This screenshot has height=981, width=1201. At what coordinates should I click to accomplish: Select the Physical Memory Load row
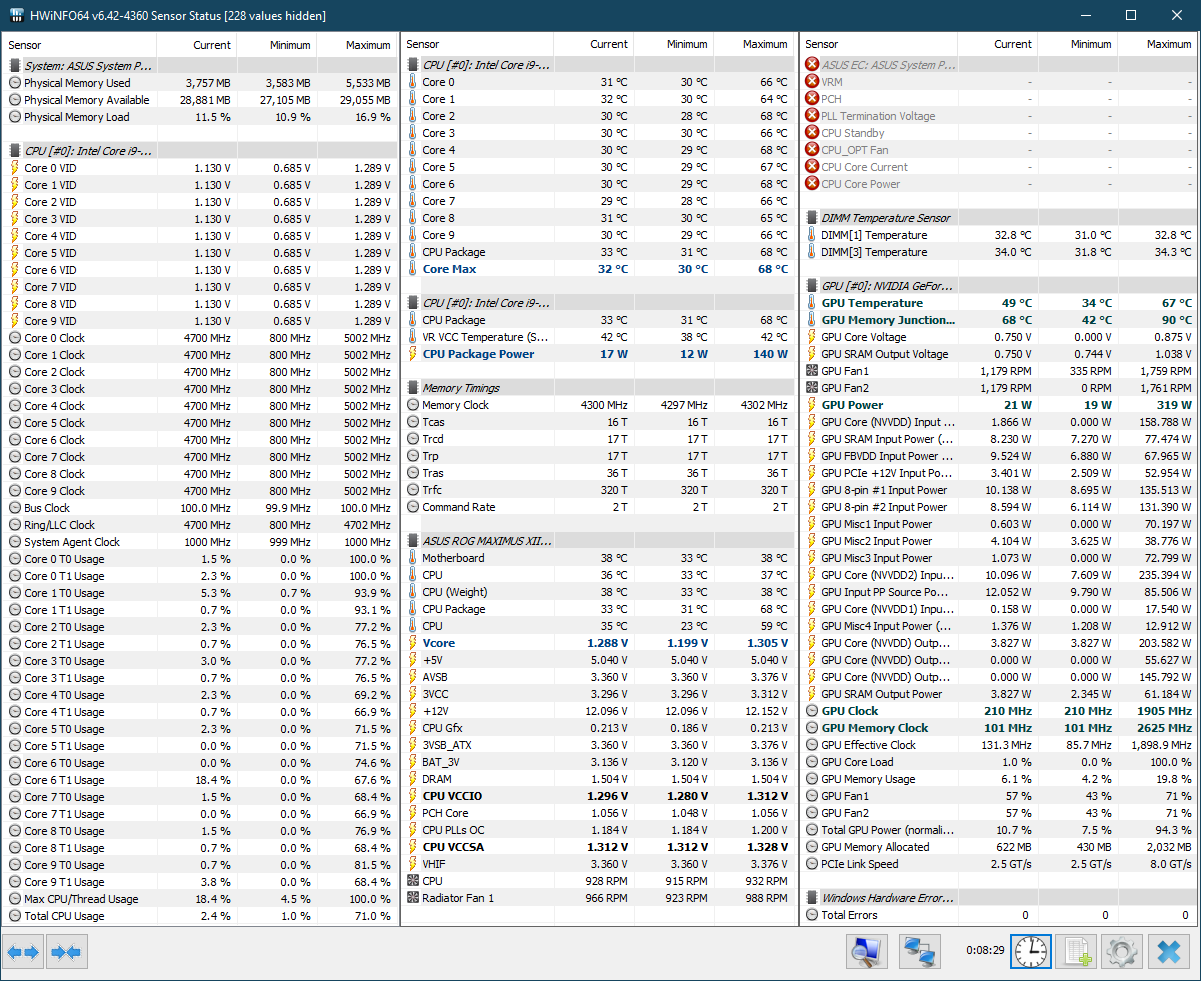pyautogui.click(x=200, y=117)
